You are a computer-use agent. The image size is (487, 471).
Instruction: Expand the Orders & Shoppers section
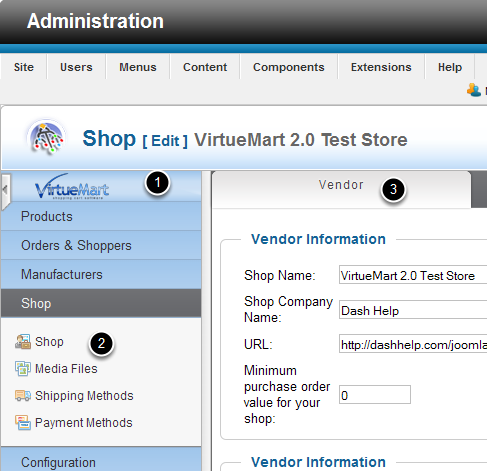(101, 245)
